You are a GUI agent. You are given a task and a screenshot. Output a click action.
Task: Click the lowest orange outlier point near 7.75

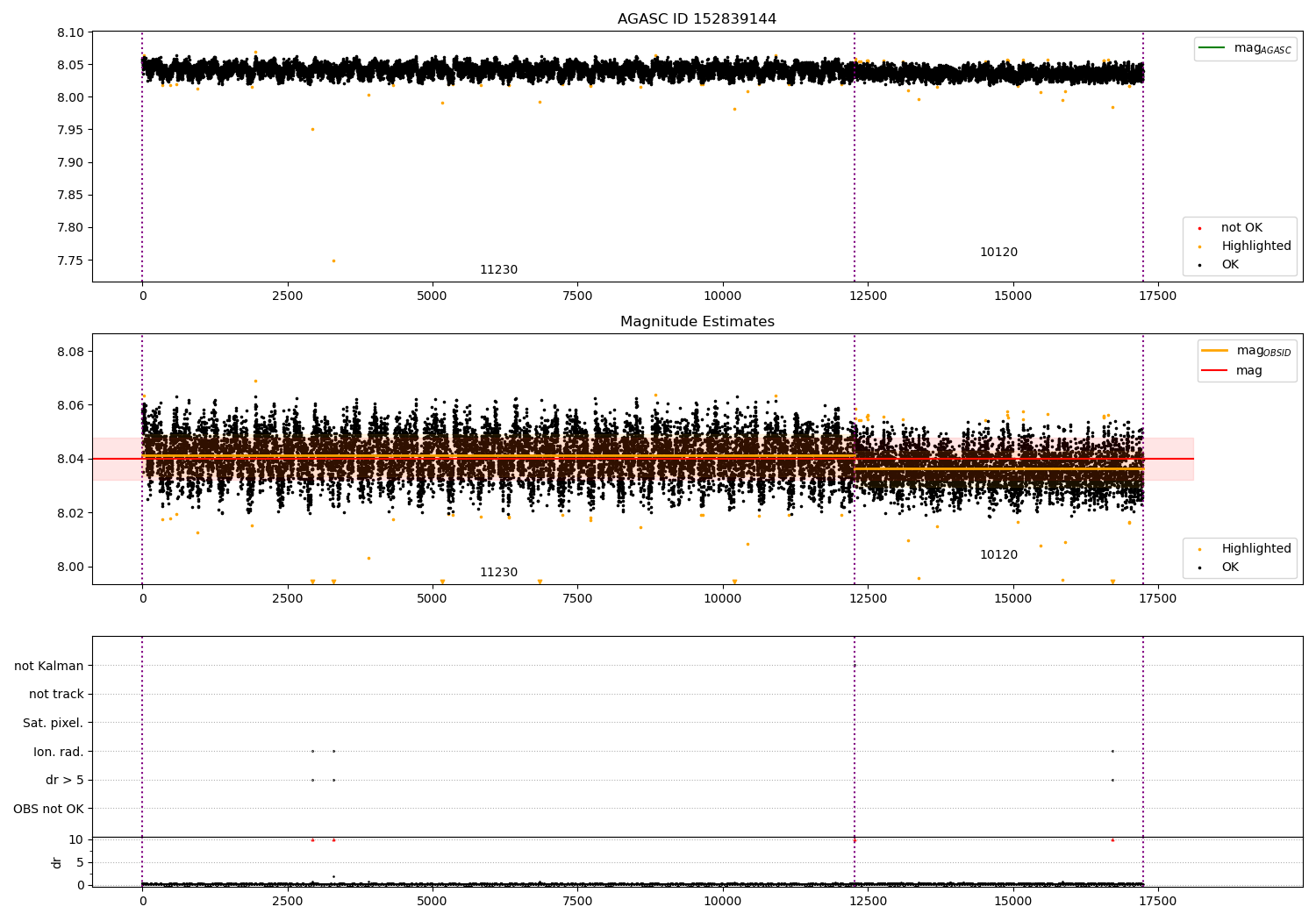(x=333, y=261)
